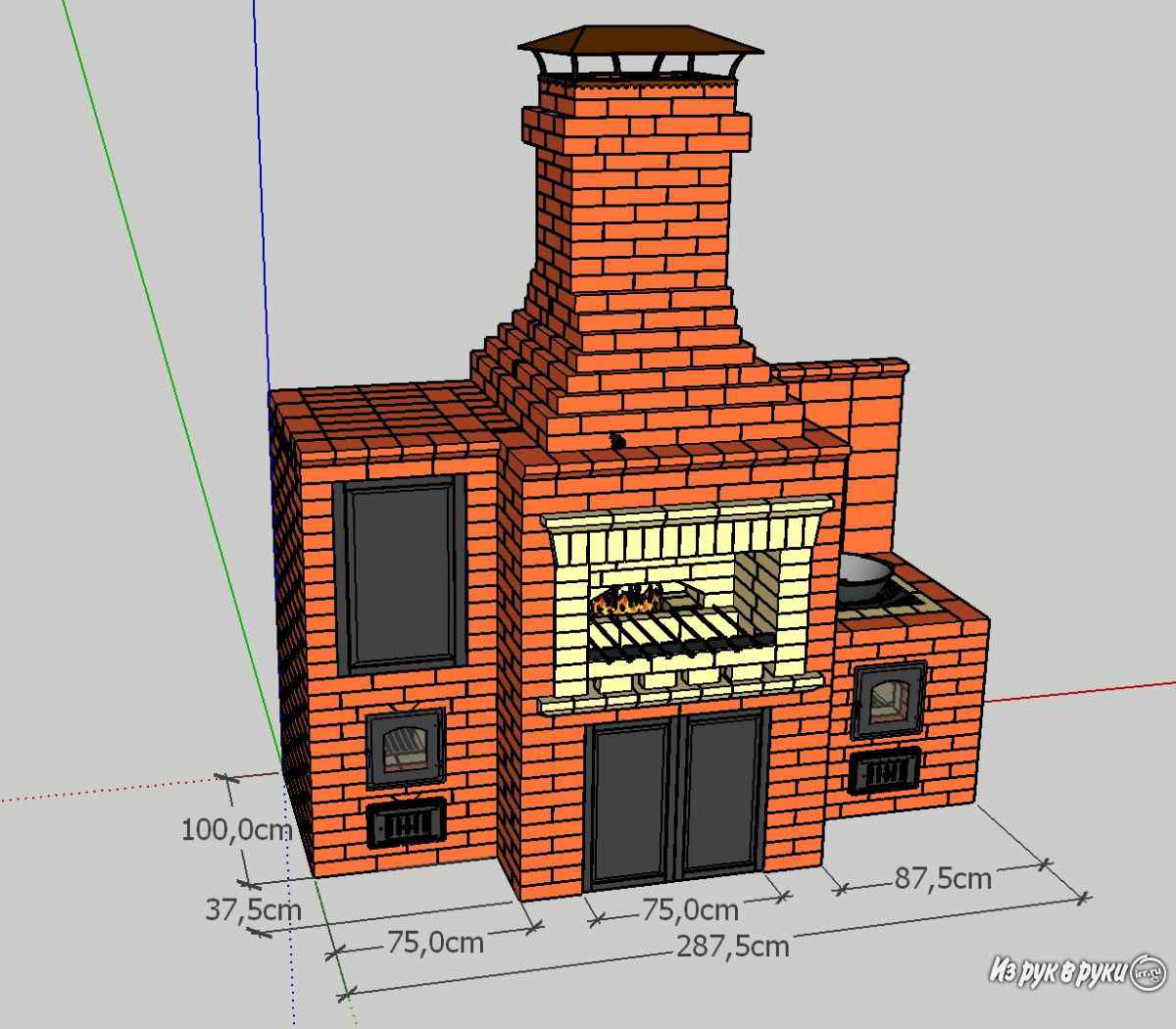Select the left firebox door

tap(406, 749)
